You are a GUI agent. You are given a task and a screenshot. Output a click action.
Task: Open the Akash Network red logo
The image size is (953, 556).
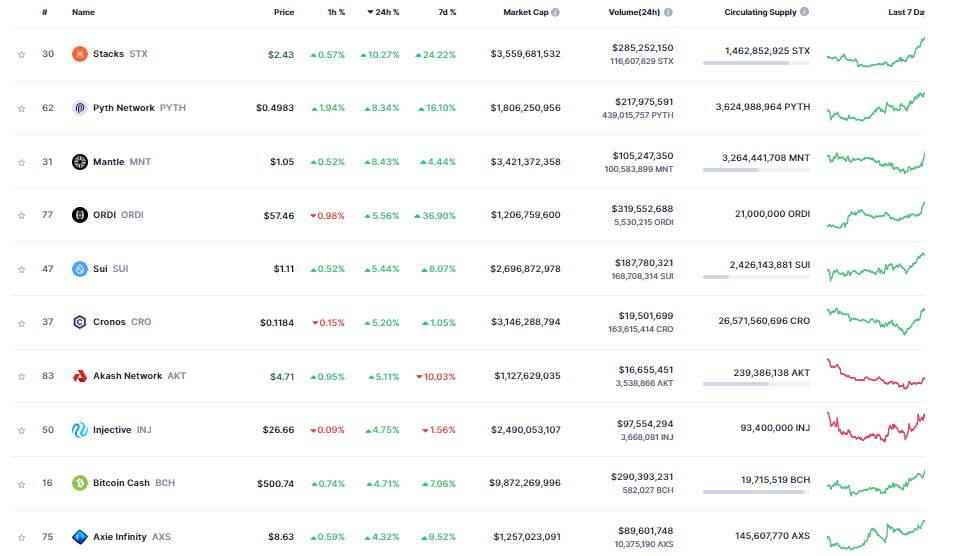coord(80,376)
